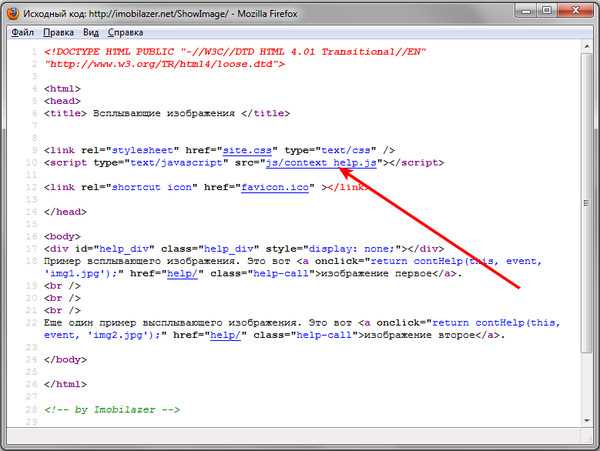Click the 'изображение второе' text
The image size is (600, 451).
coord(419,335)
